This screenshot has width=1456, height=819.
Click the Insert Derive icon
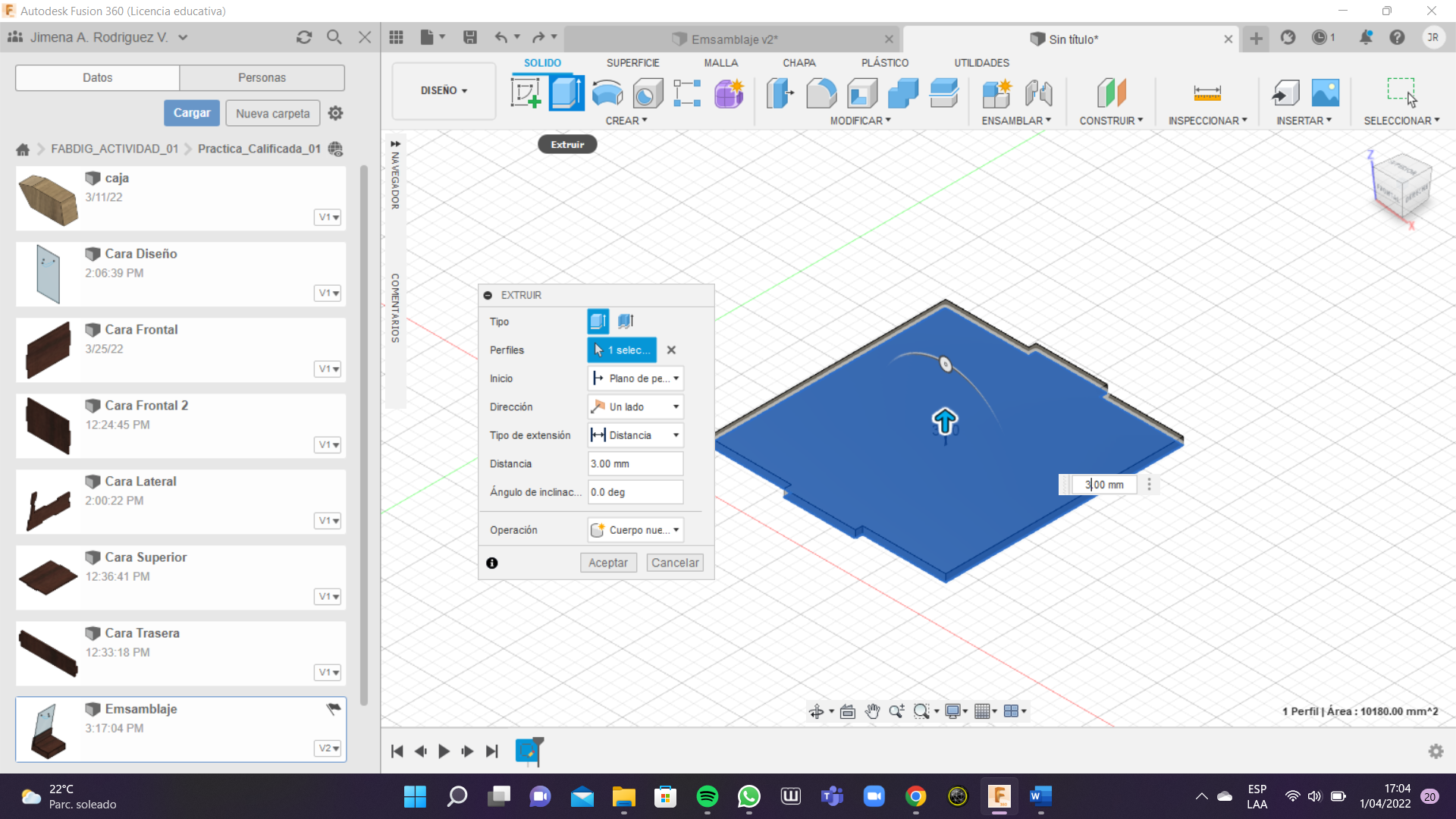1285,93
